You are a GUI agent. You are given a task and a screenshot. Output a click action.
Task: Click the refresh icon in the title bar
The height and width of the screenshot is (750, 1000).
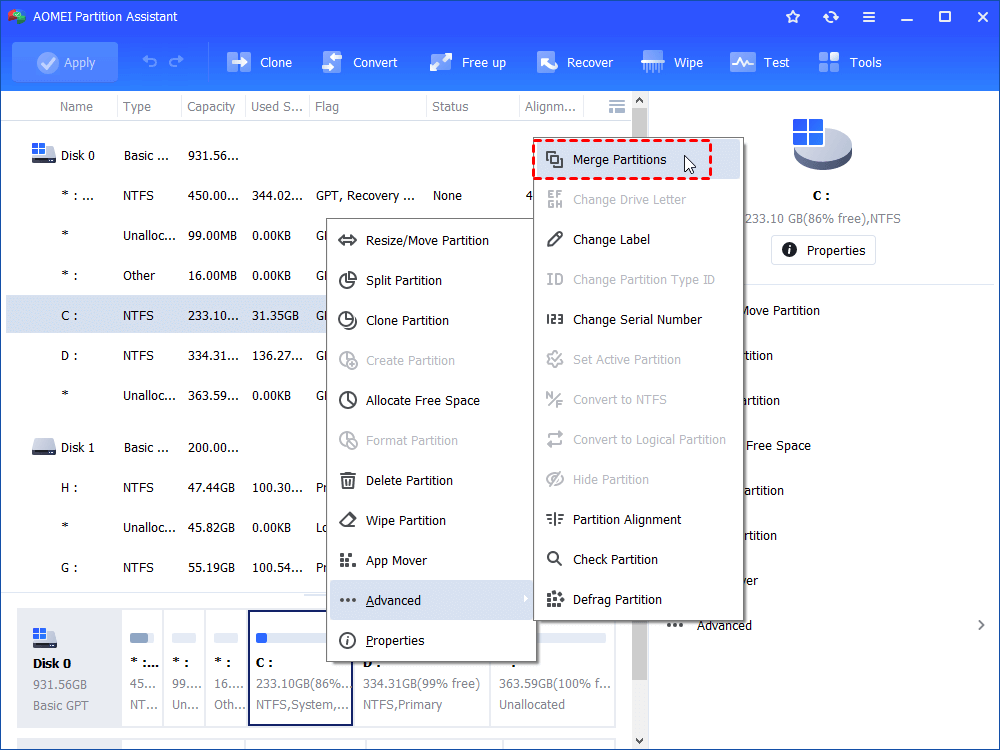point(830,16)
